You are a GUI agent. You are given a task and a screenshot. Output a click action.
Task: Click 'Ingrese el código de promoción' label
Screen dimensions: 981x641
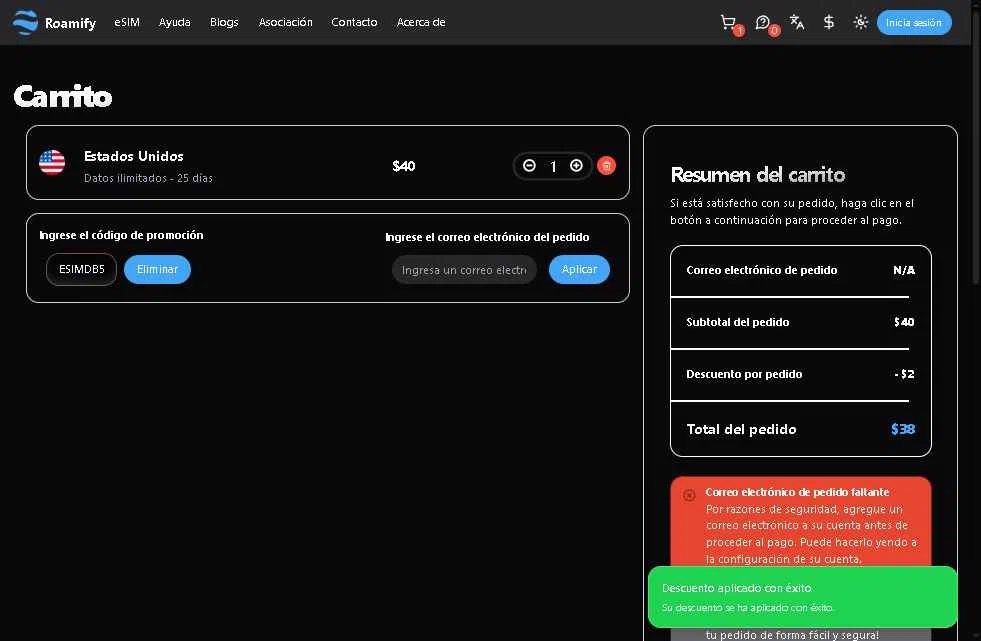click(121, 235)
